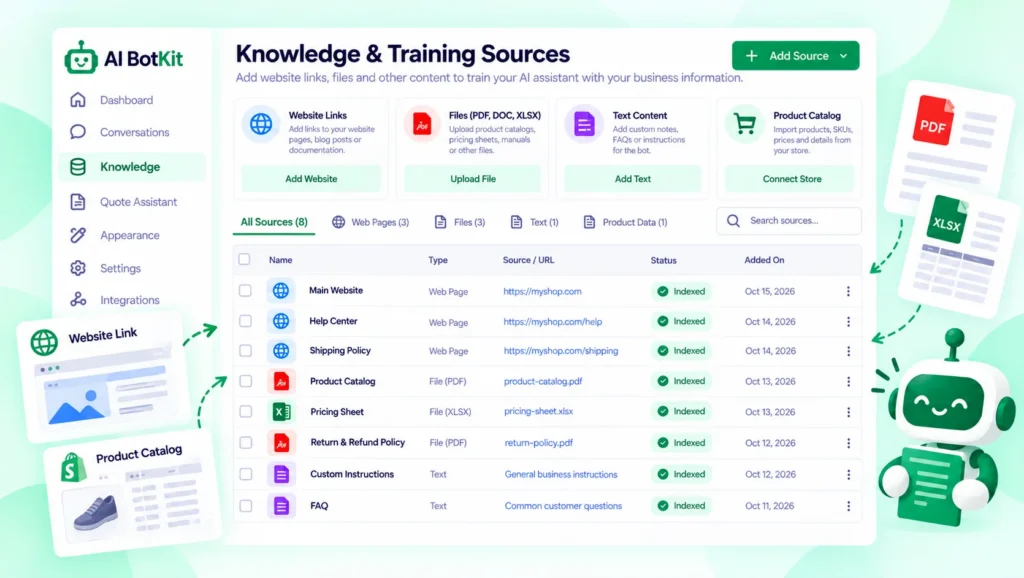The height and width of the screenshot is (578, 1024).
Task: Focus the Search sources input field
Action: click(x=789, y=221)
